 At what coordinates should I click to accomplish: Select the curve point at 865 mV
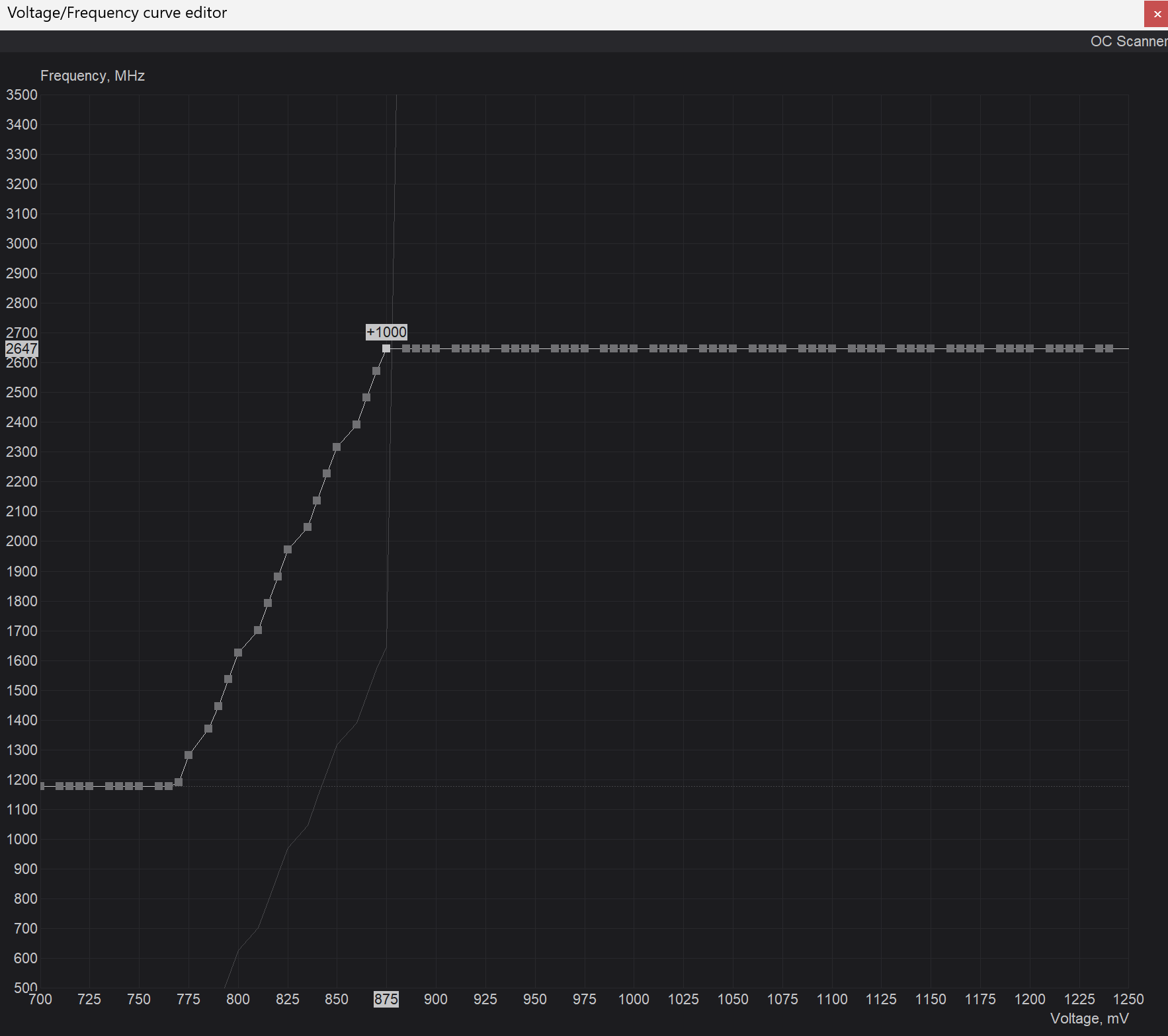click(366, 397)
